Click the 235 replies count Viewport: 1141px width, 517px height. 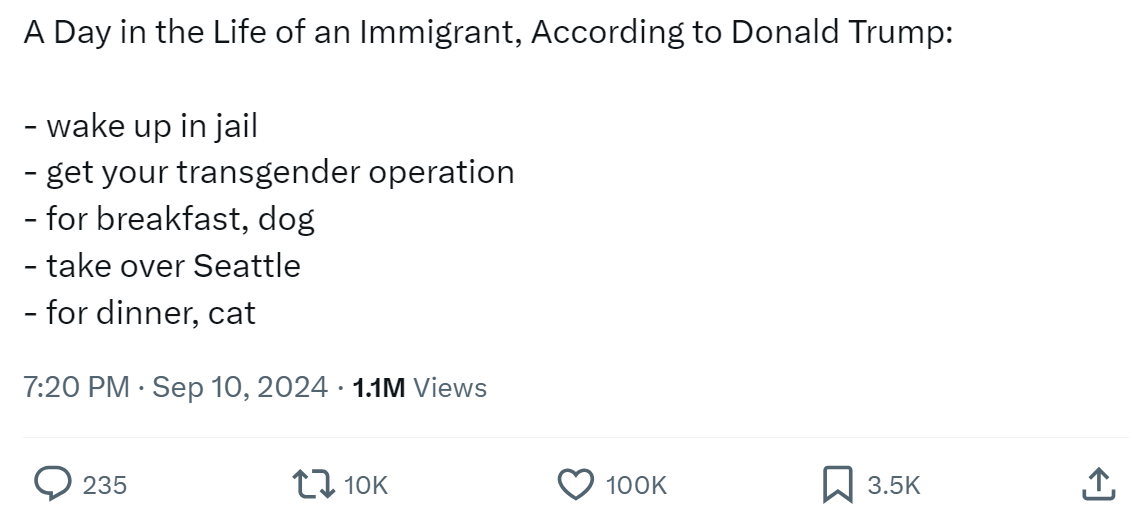click(x=104, y=485)
